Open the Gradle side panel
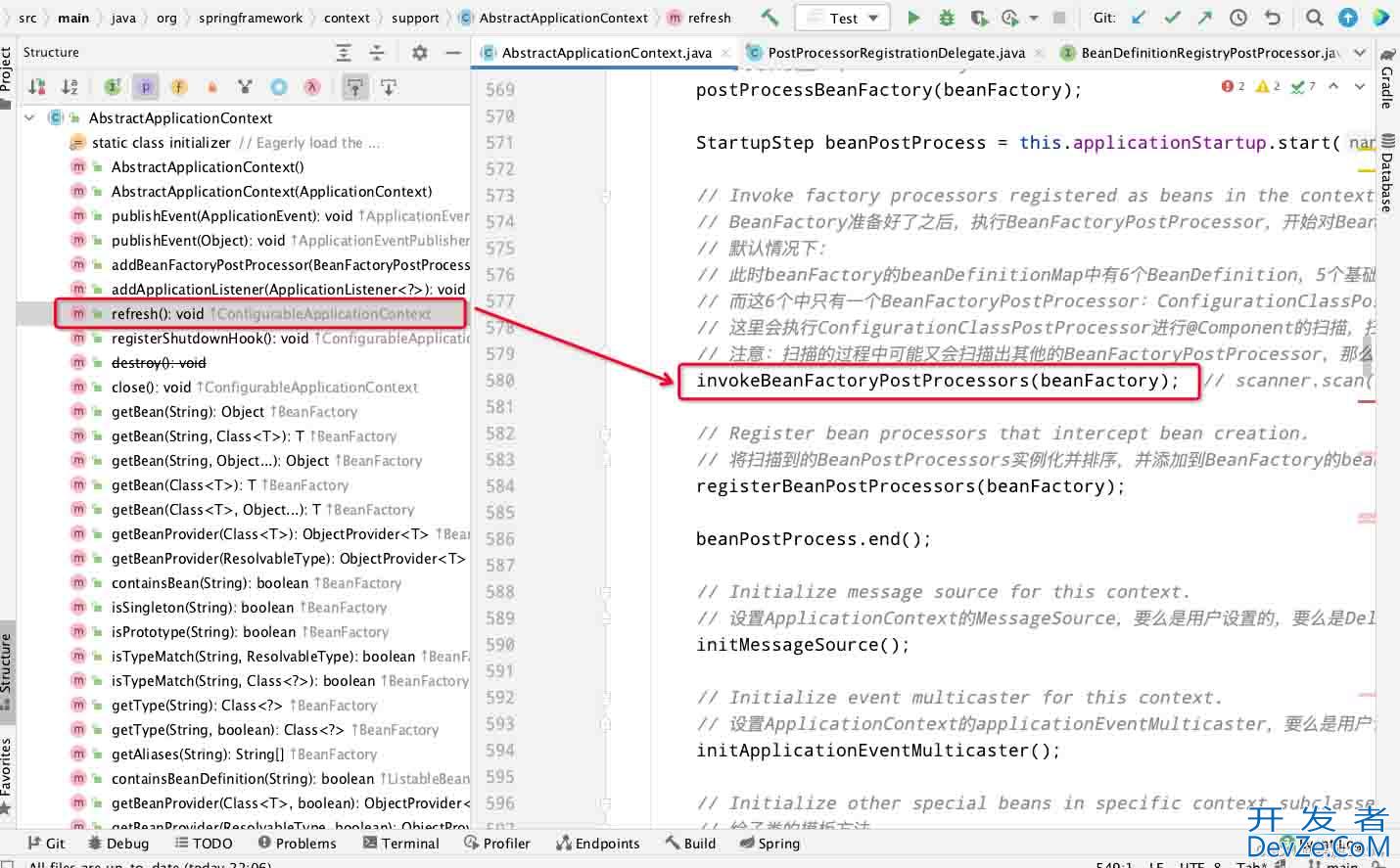This screenshot has width=1400, height=868. [x=1387, y=78]
